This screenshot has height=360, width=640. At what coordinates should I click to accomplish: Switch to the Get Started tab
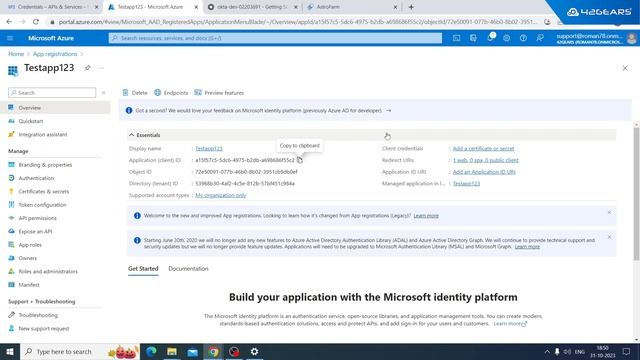[x=143, y=269]
